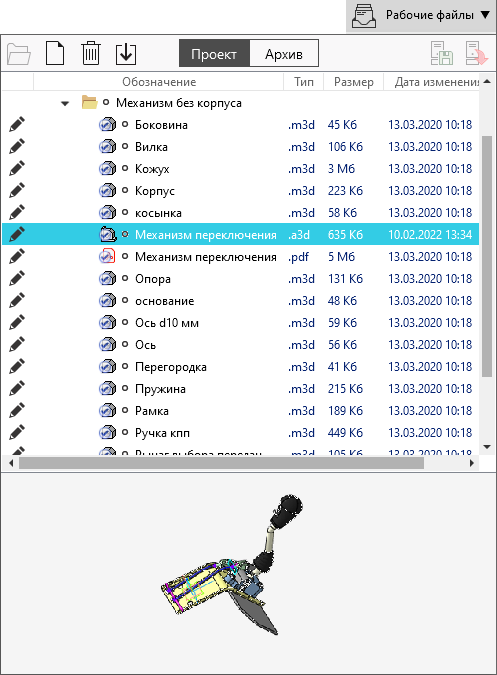The width and height of the screenshot is (497, 675).
Task: Select the Проект tab
Action: click(214, 53)
